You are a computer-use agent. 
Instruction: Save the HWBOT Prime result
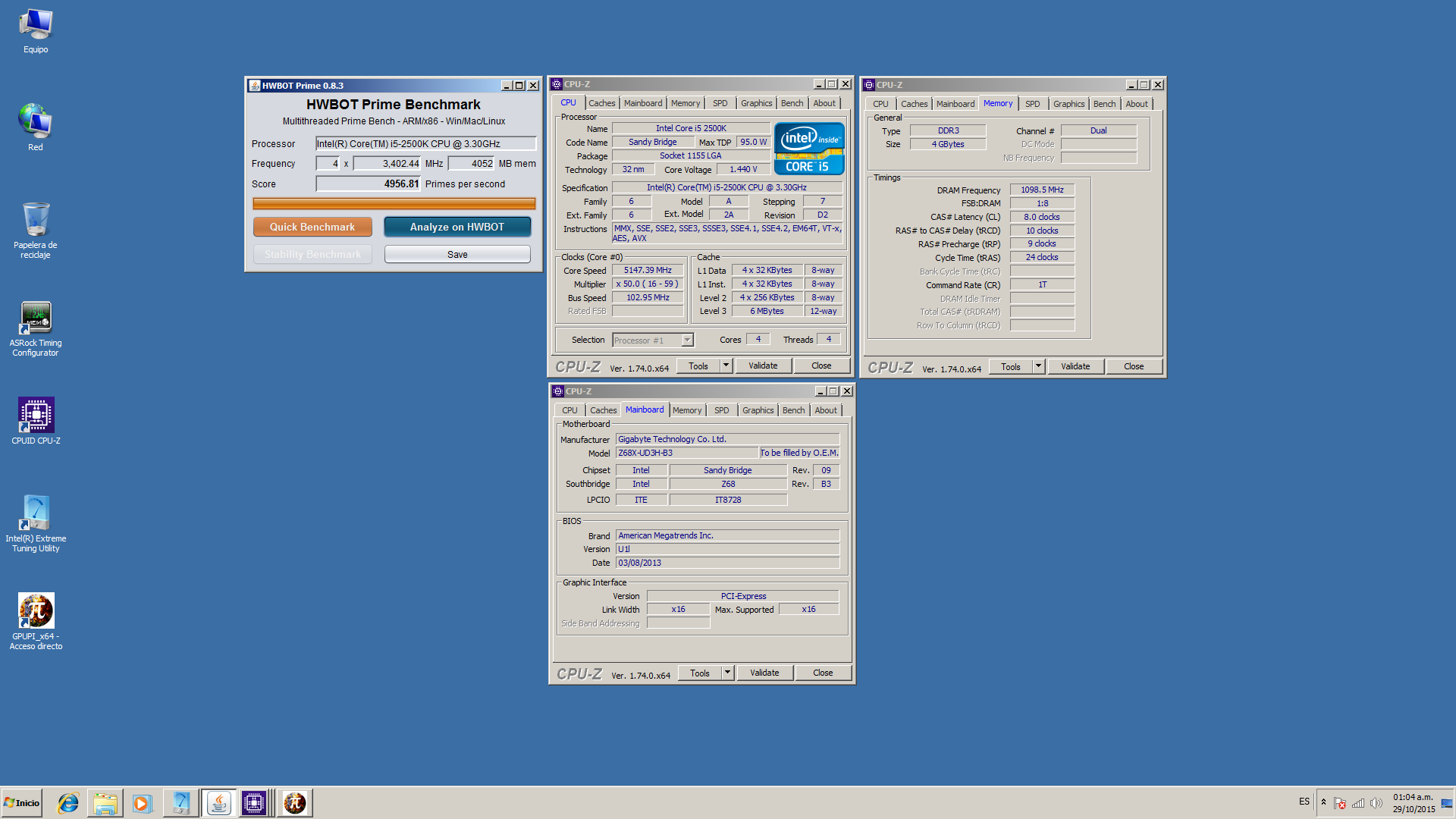pyautogui.click(x=457, y=254)
